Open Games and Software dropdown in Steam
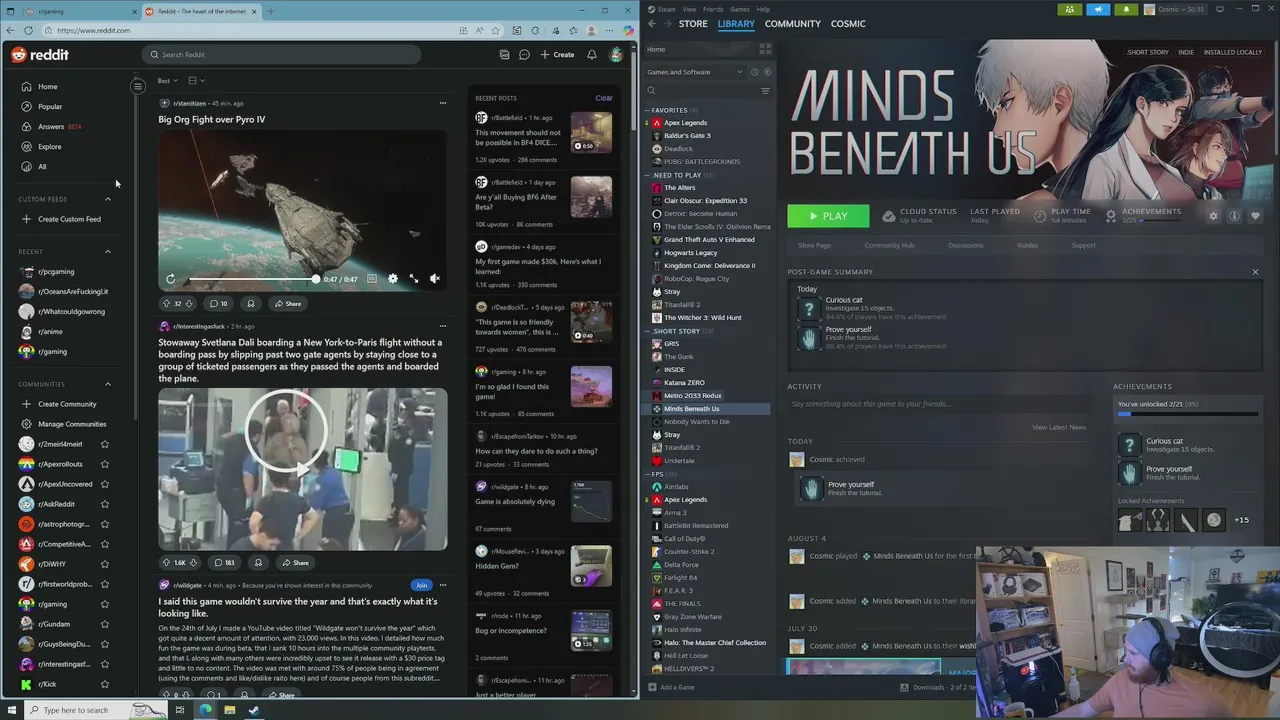This screenshot has height=720, width=1280. (695, 72)
